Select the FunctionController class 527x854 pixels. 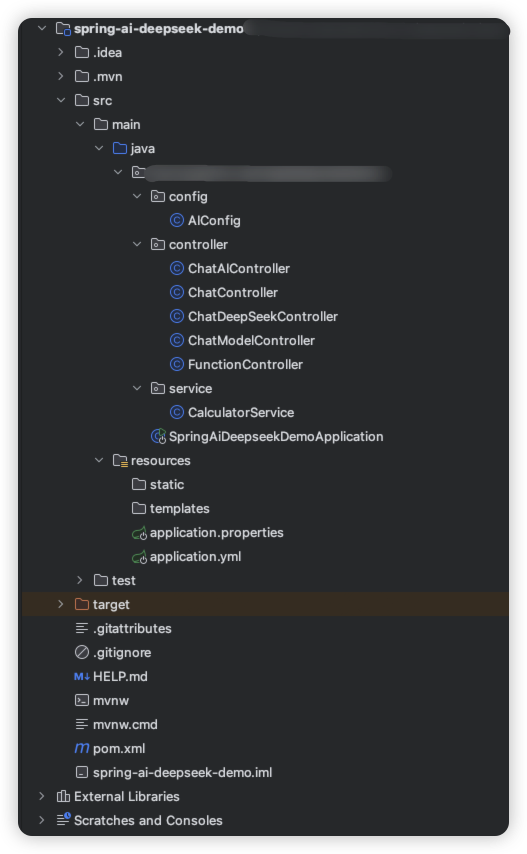coord(245,364)
